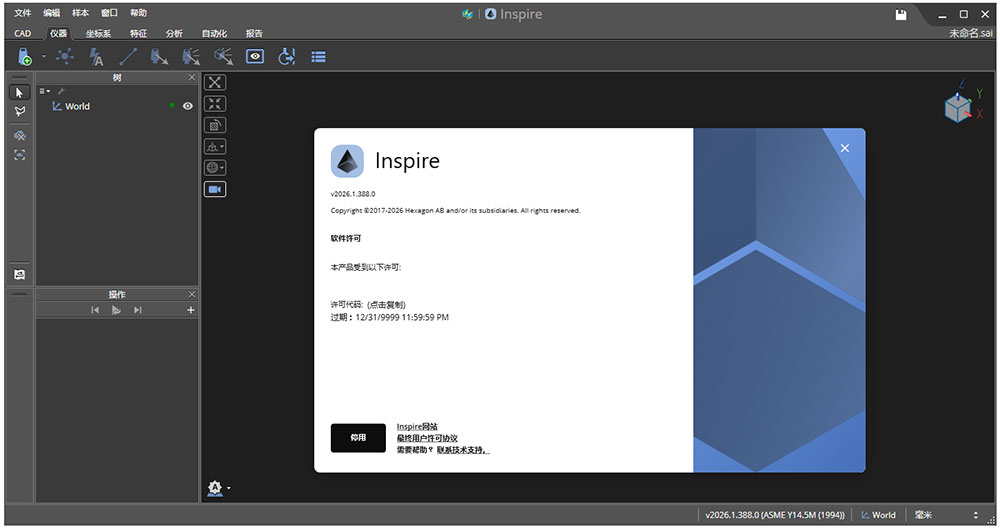Add a new operation with plus icon

point(190,310)
